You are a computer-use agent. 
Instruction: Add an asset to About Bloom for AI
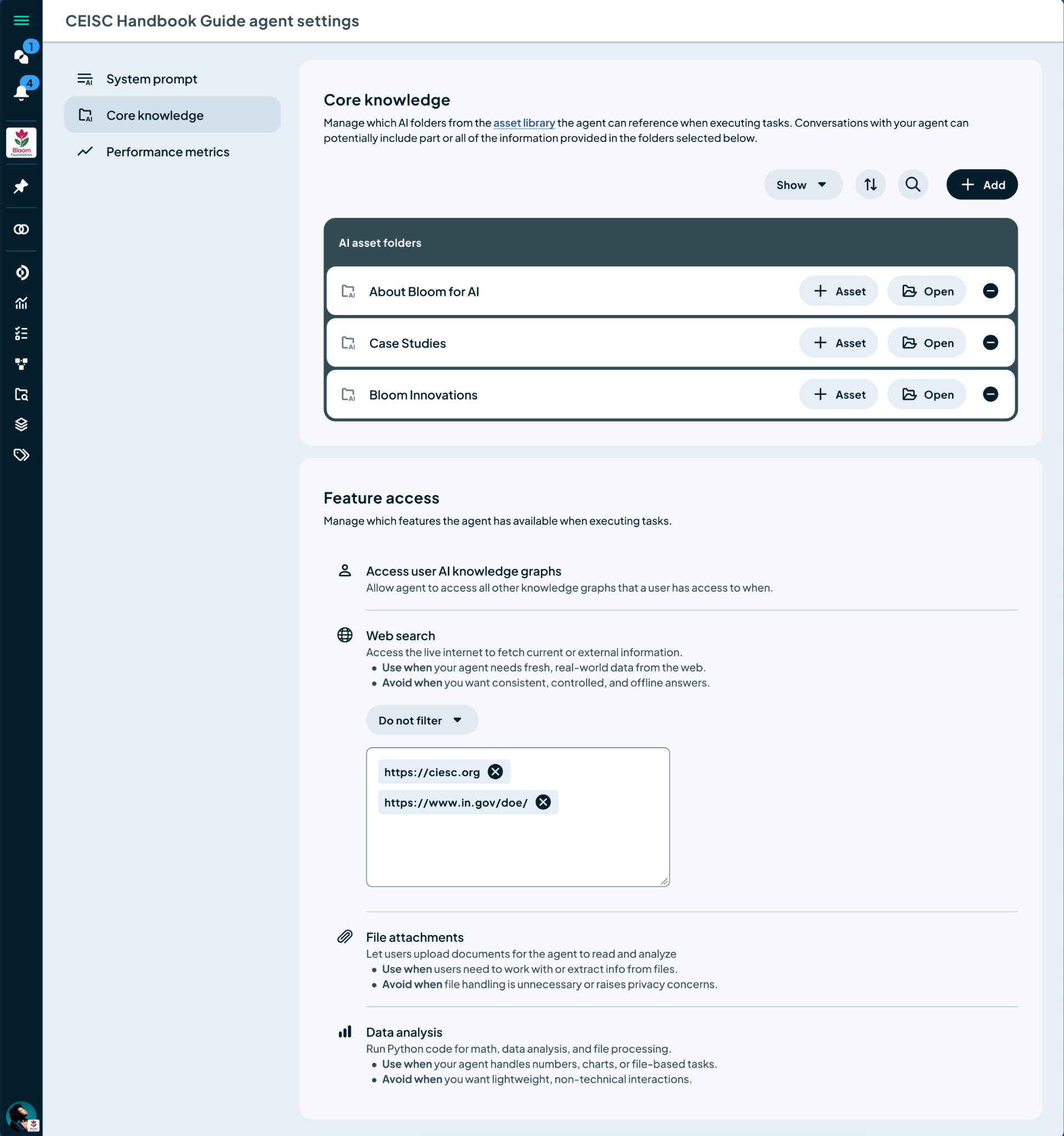point(838,291)
